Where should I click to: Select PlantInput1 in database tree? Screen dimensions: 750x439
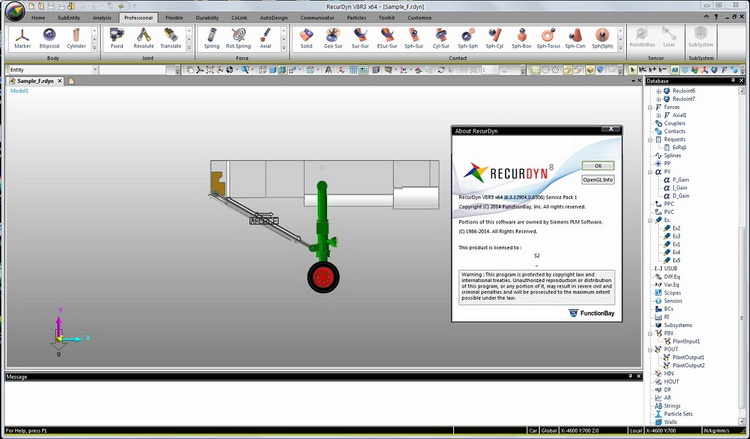pyautogui.click(x=686, y=341)
